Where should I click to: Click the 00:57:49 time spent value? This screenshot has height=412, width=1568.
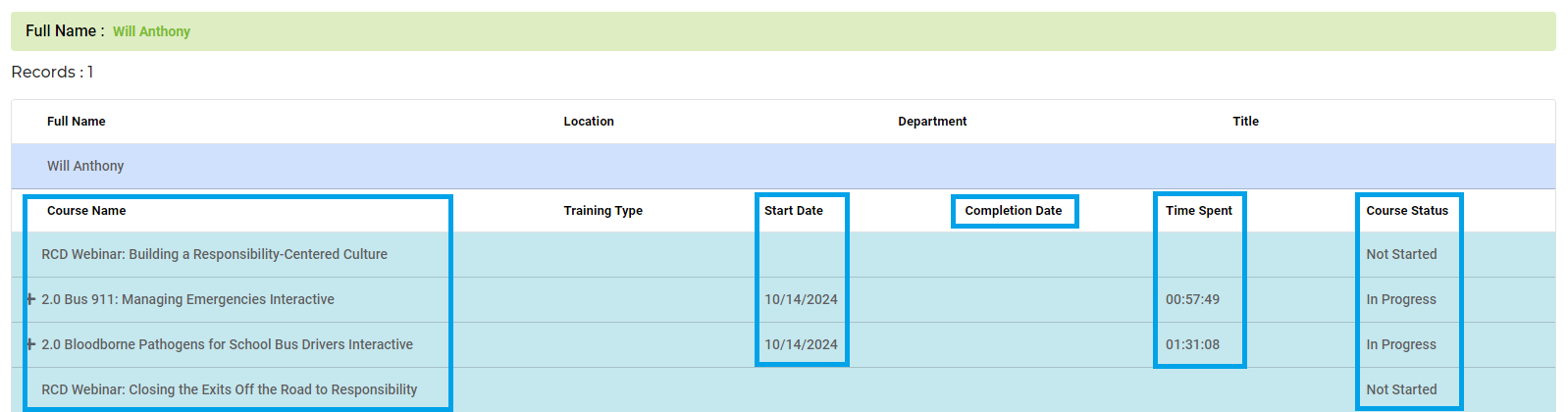1192,299
